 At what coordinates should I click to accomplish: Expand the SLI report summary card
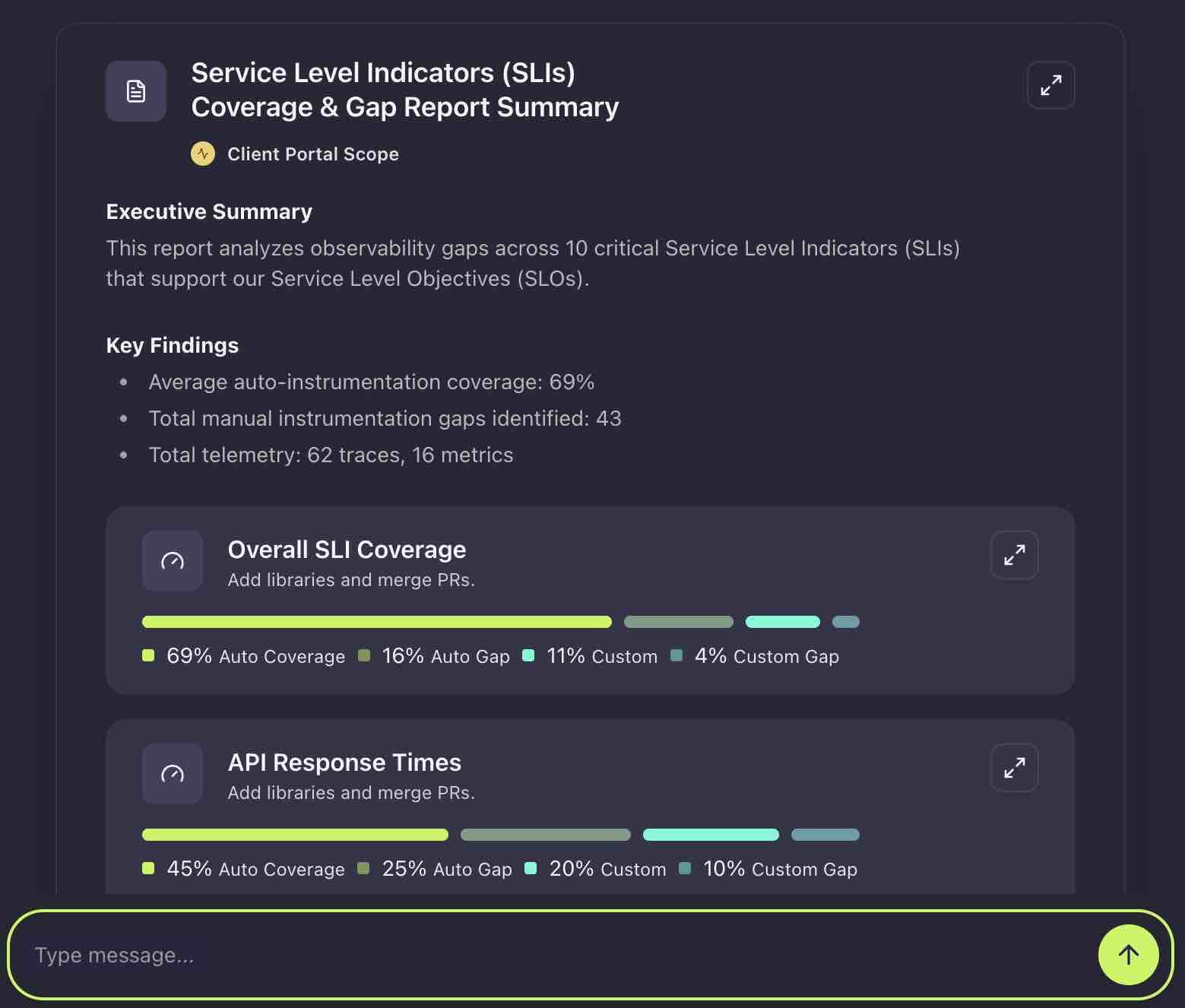coord(1050,85)
